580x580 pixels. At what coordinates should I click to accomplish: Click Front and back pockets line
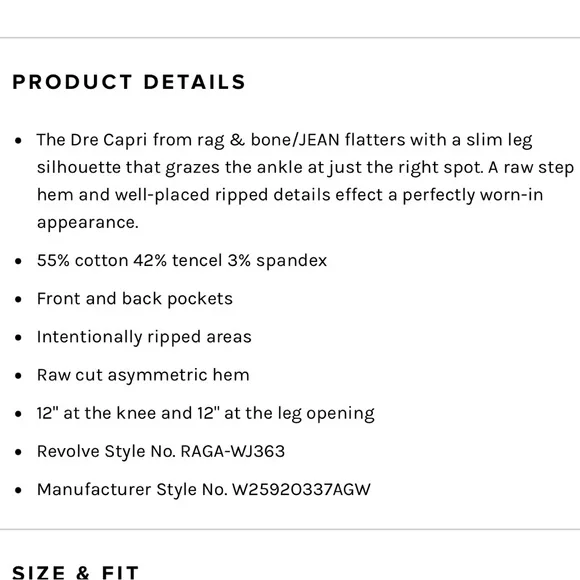coord(135,299)
